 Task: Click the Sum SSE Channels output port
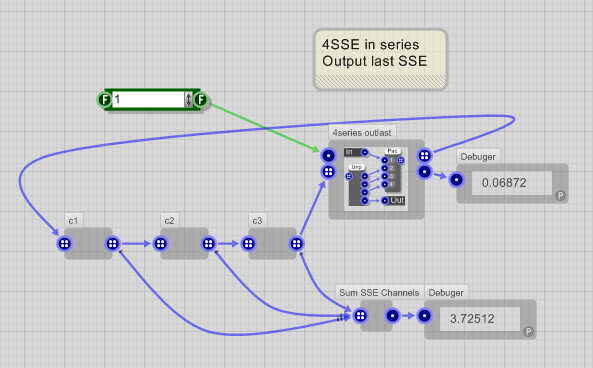pos(393,315)
